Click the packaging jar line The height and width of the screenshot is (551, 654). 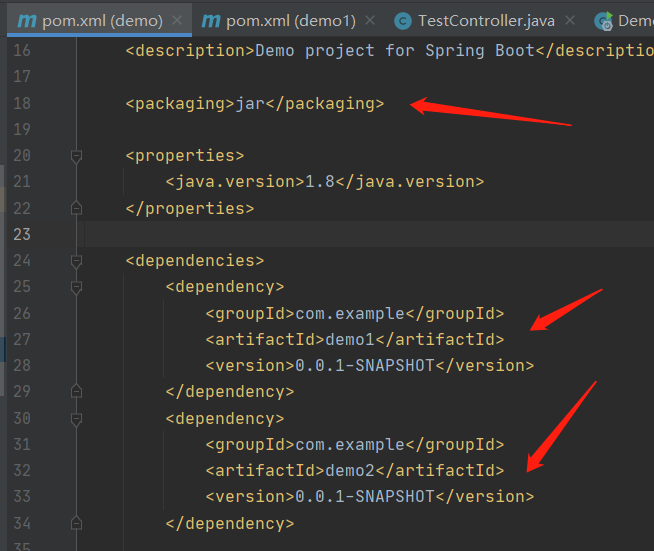point(254,103)
